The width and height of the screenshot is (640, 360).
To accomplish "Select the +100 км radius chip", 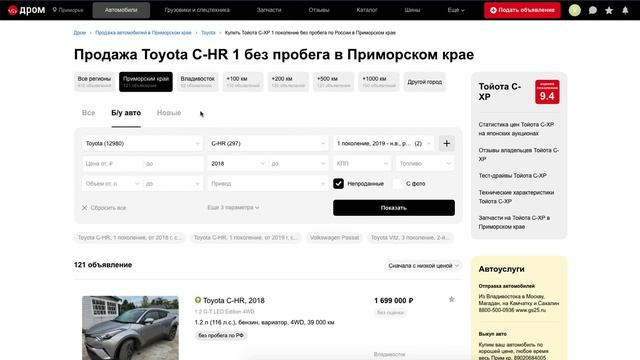I will click(243, 82).
